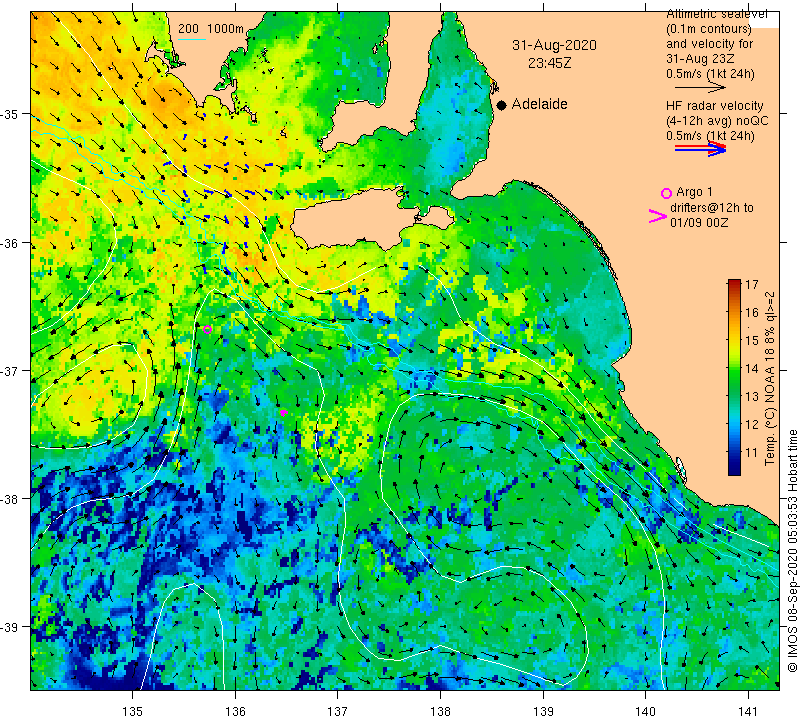This screenshot has height=720, width=800.
Task: Click the '12' colour bar tick label
Action: point(752,425)
